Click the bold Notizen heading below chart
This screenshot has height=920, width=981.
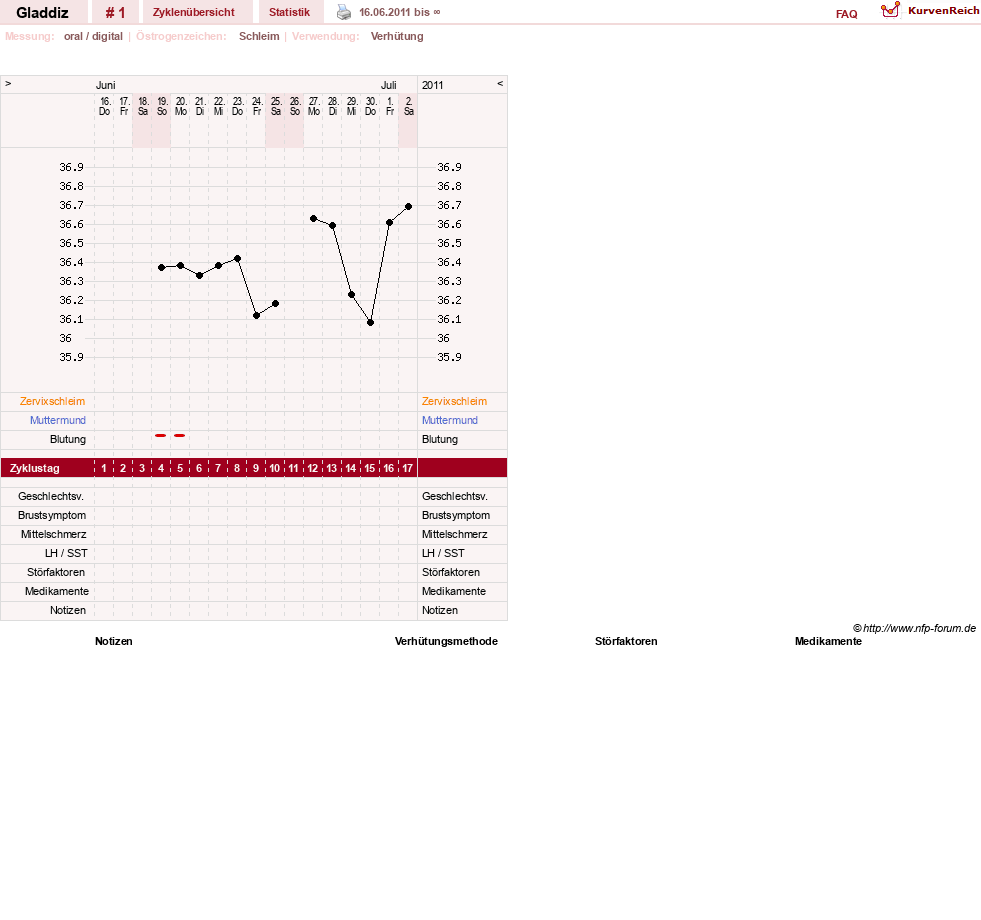coord(113,641)
